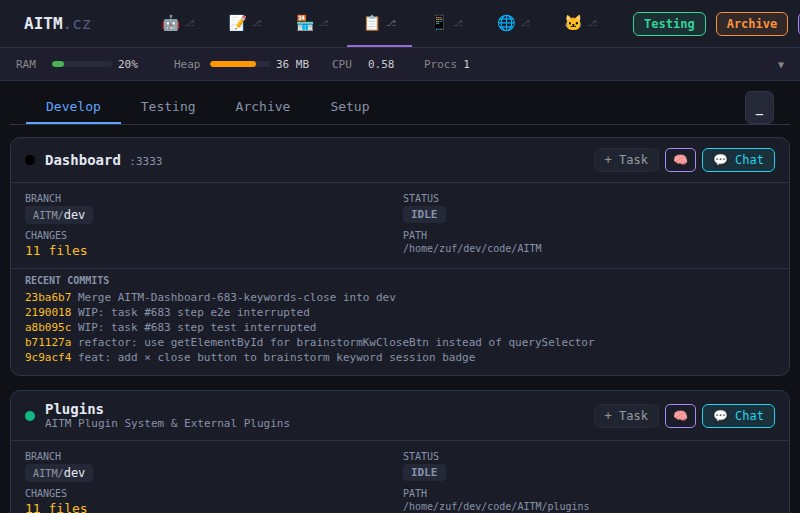Screen dimensions: 800x513
Task: Click the IDLE status badge in Plugins
Action: click(x=424, y=473)
